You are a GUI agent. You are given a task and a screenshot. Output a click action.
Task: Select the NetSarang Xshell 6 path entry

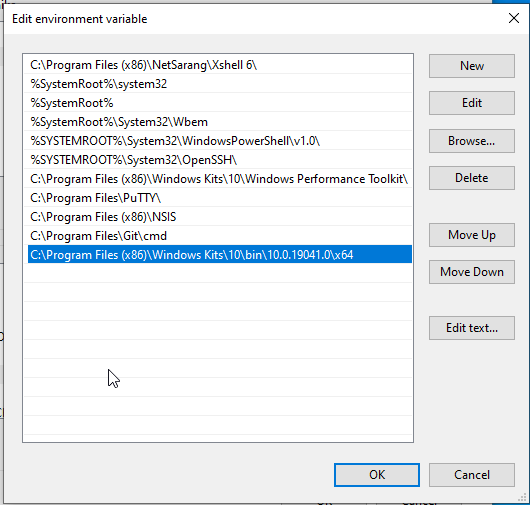click(220, 65)
